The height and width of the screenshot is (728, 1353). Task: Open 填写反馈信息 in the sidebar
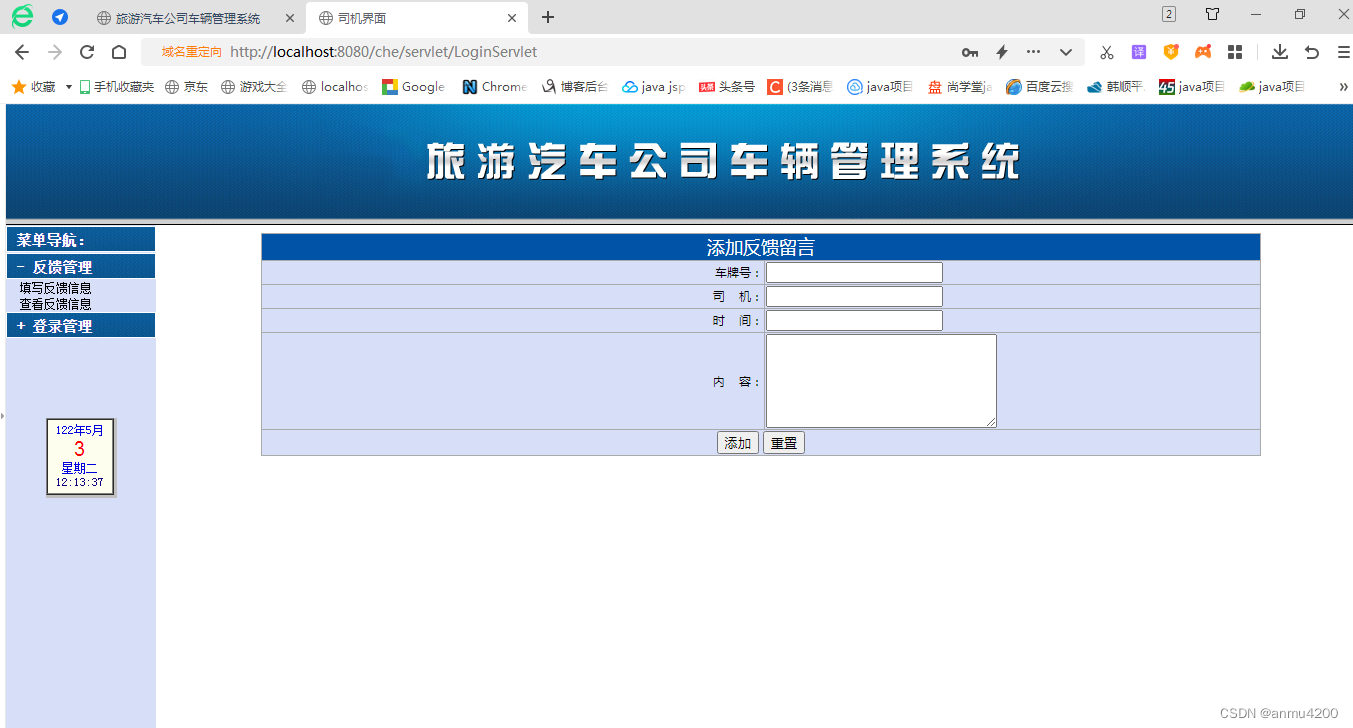click(x=56, y=288)
